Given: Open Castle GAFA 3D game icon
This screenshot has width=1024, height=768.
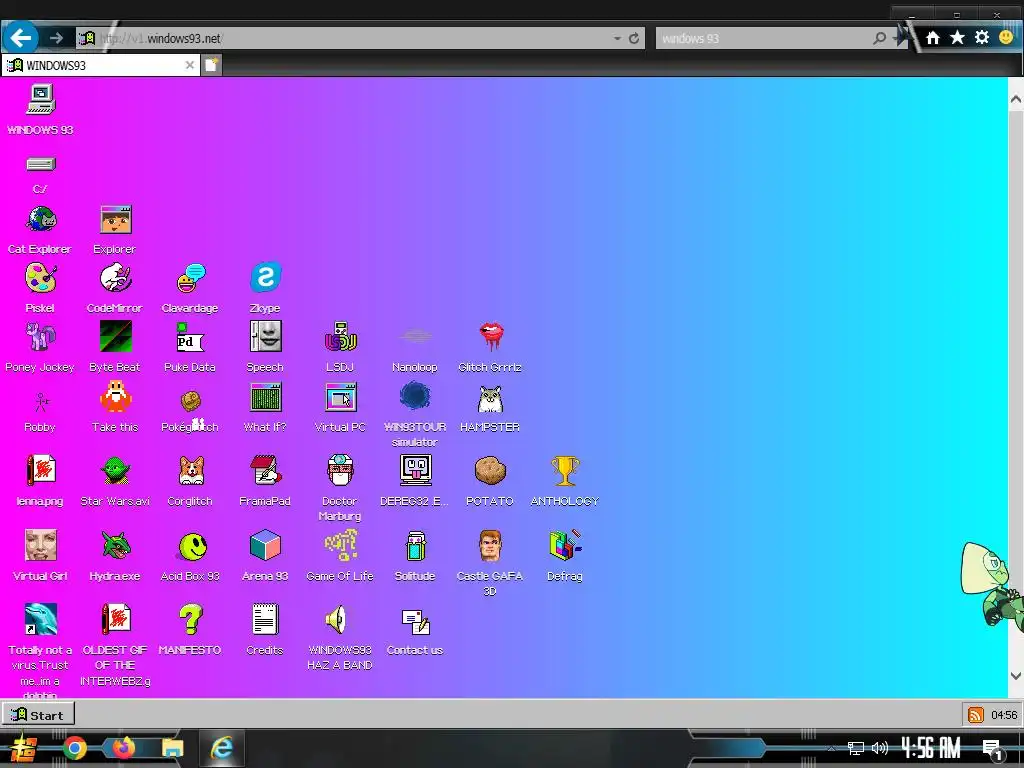Looking at the screenshot, I should click(x=490, y=546).
